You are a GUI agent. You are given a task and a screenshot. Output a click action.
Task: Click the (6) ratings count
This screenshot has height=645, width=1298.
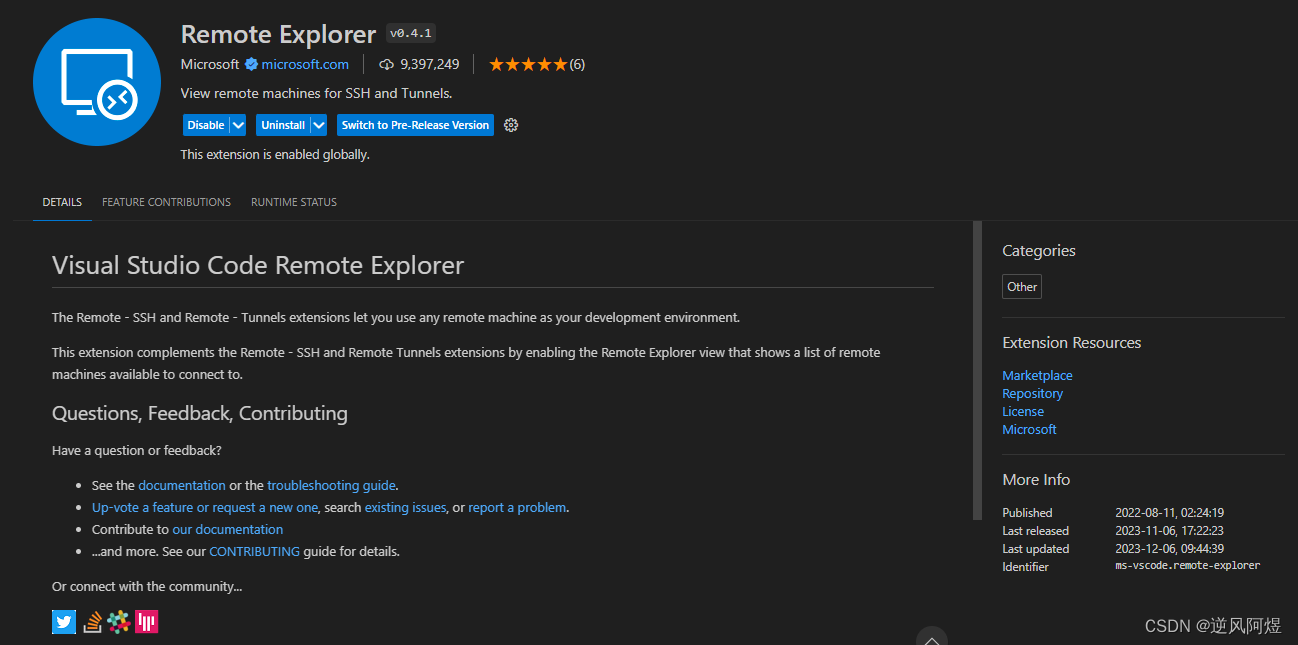coord(577,64)
